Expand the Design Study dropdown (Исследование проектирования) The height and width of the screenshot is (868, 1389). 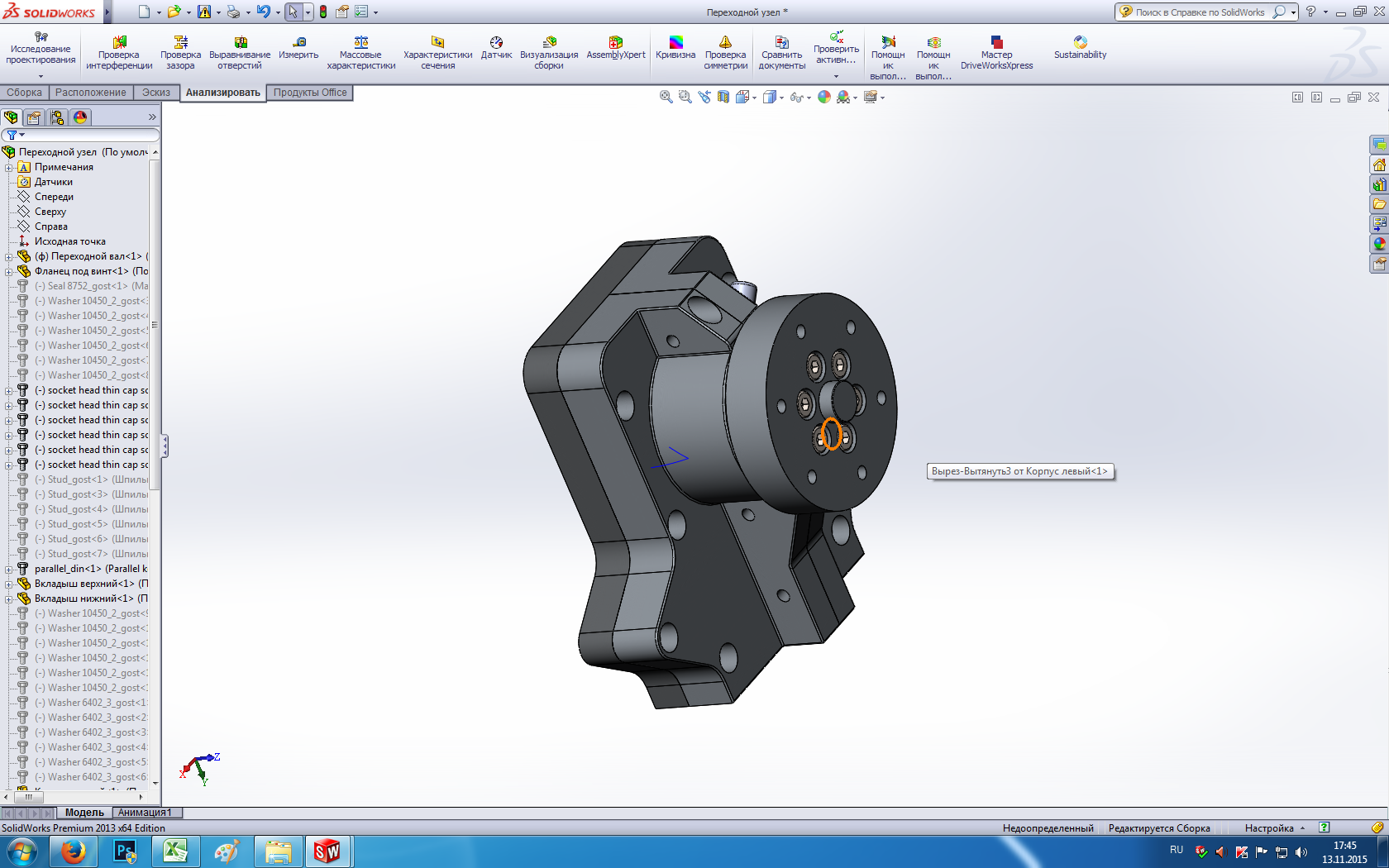[x=41, y=76]
